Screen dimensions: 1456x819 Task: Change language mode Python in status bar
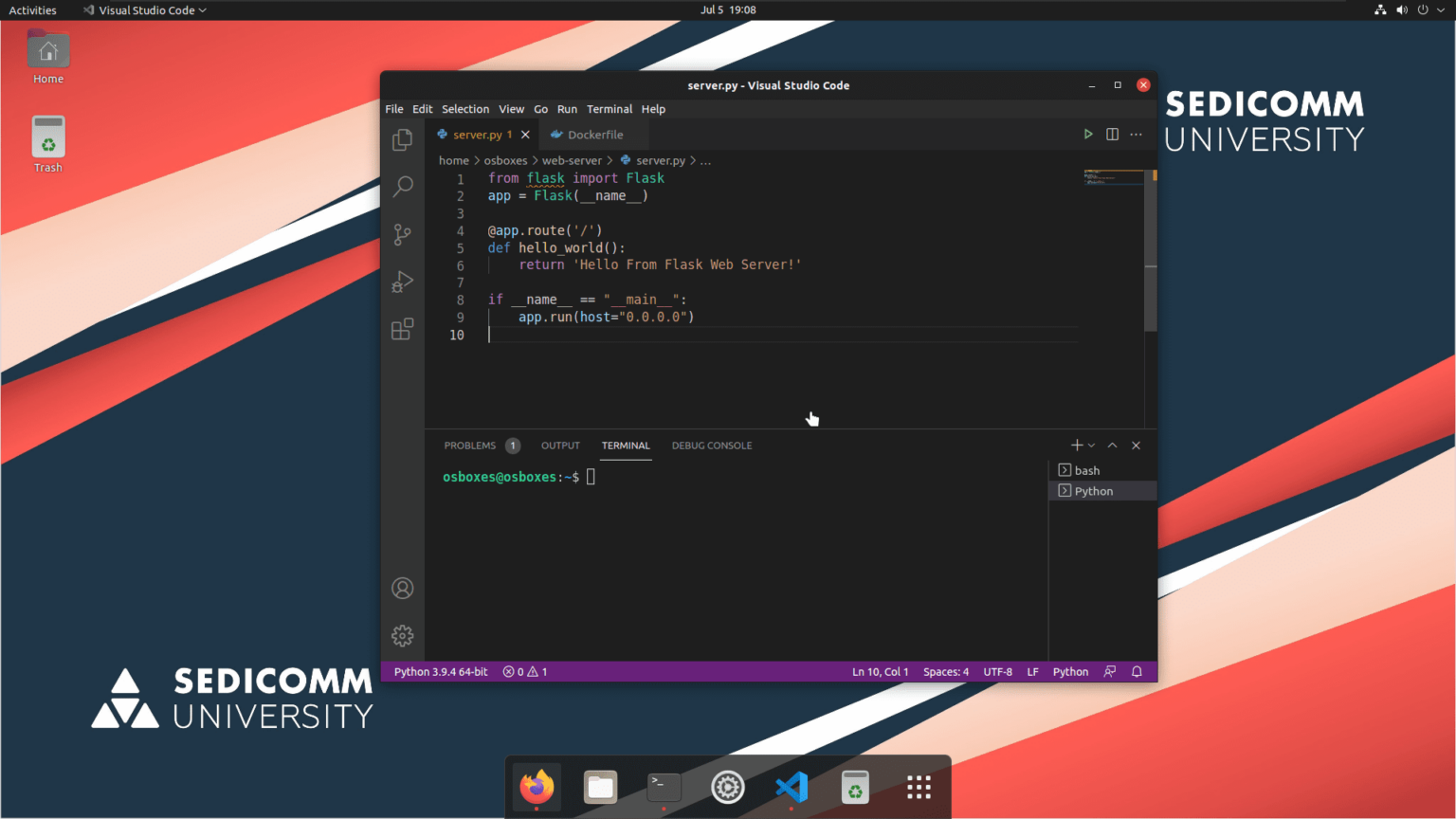[1070, 671]
